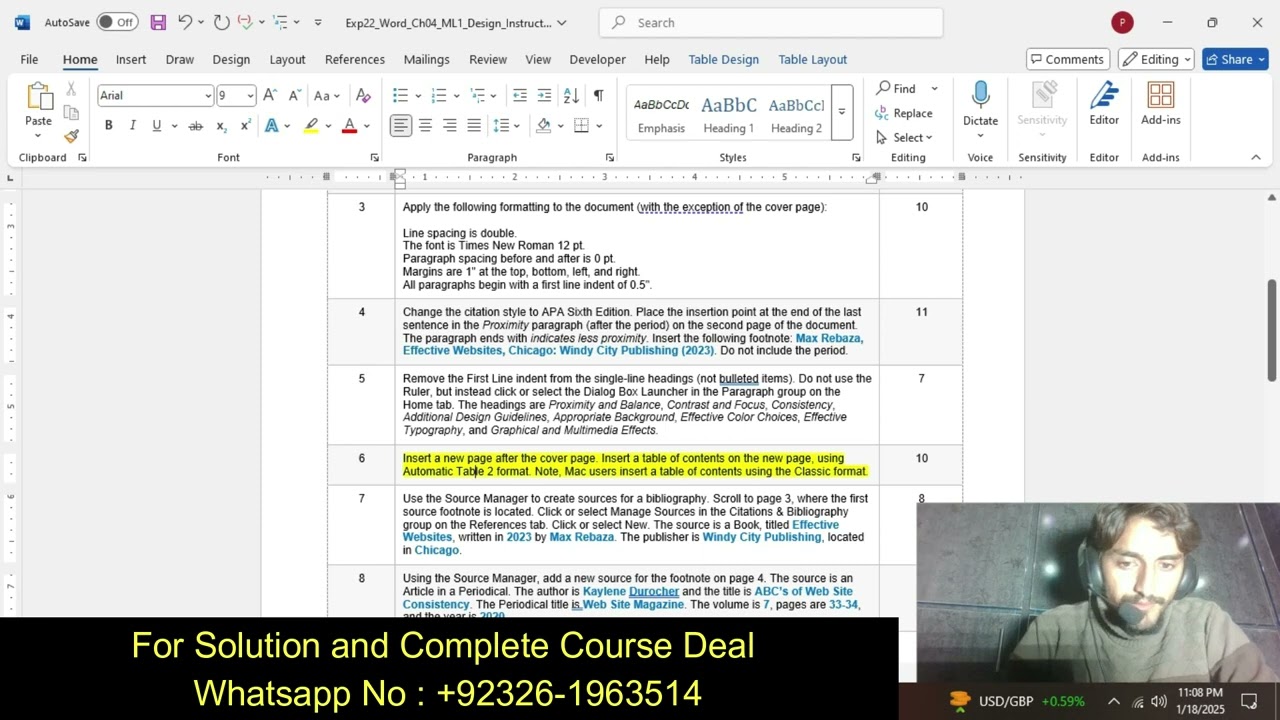Open Windows notification center icon
Screen dimensions: 1280x720
click(x=1249, y=701)
